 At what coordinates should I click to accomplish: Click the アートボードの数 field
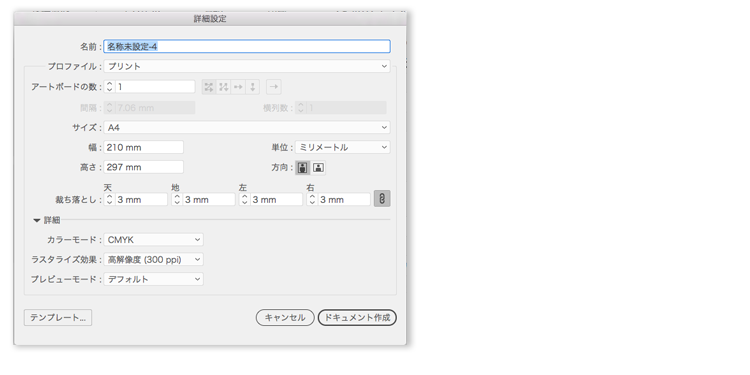coord(155,87)
